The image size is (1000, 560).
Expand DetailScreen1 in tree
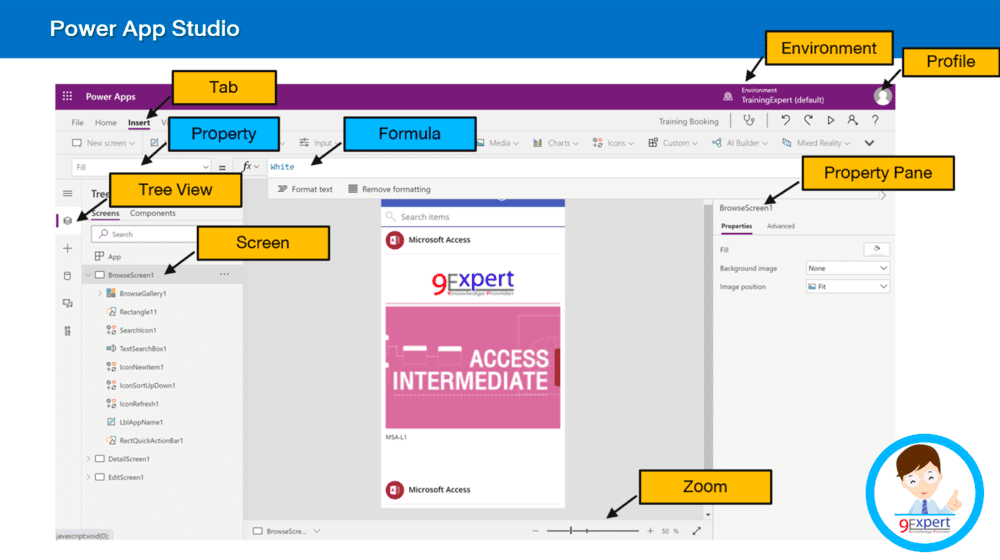tap(89, 459)
